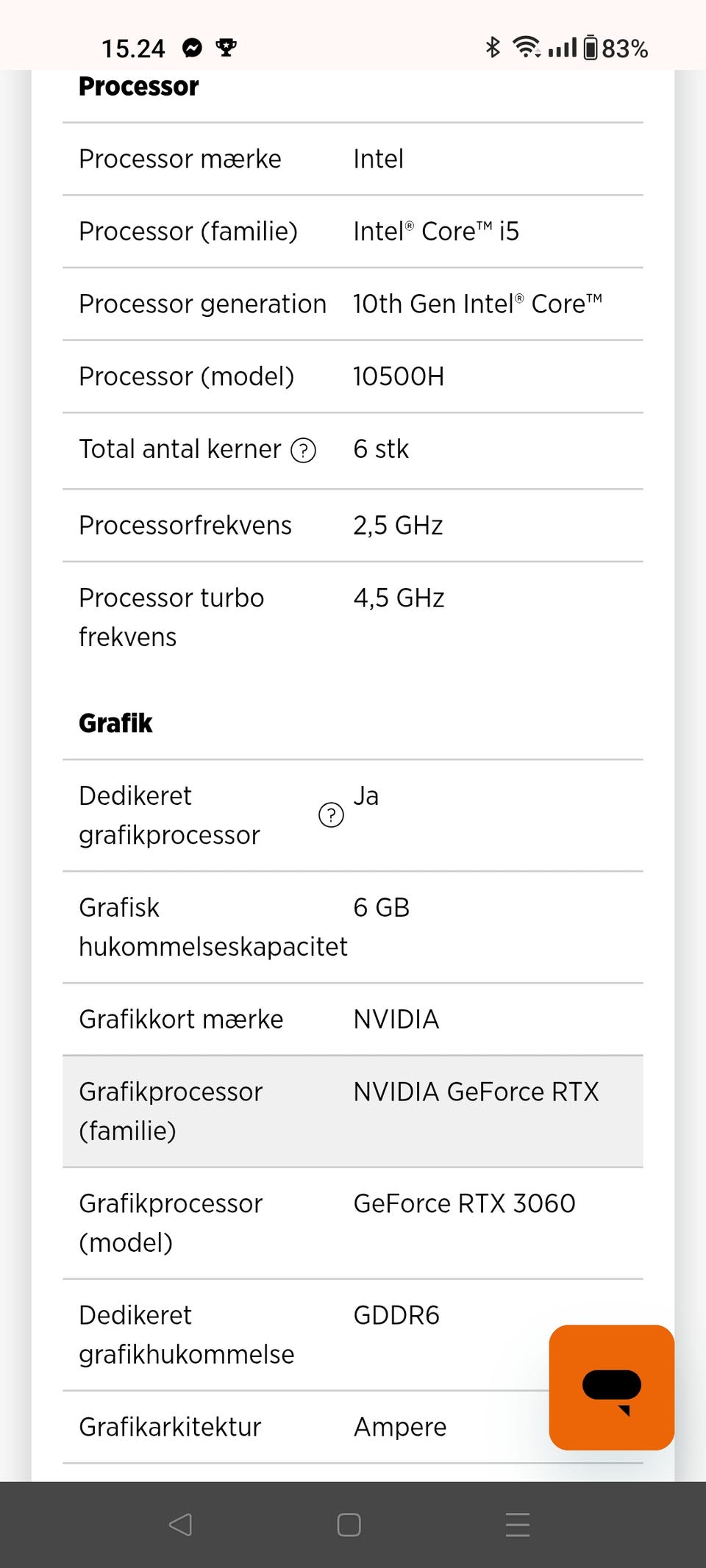Tap the trophy notification icon in status bar

click(x=226, y=49)
